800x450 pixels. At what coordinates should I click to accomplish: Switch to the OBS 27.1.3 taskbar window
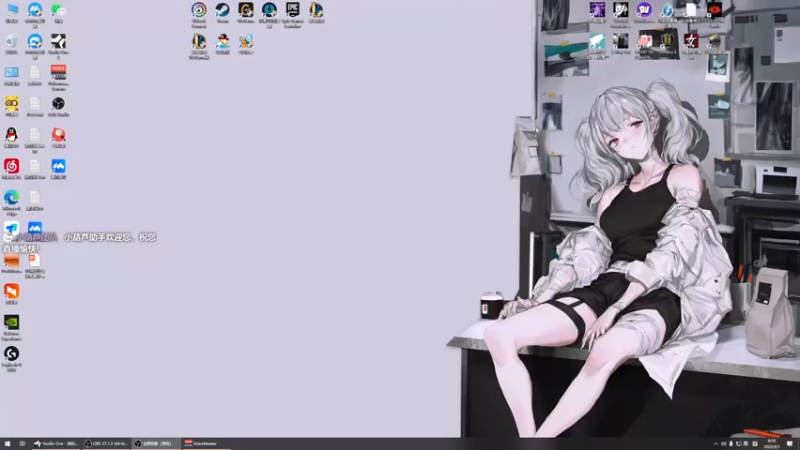click(x=106, y=443)
